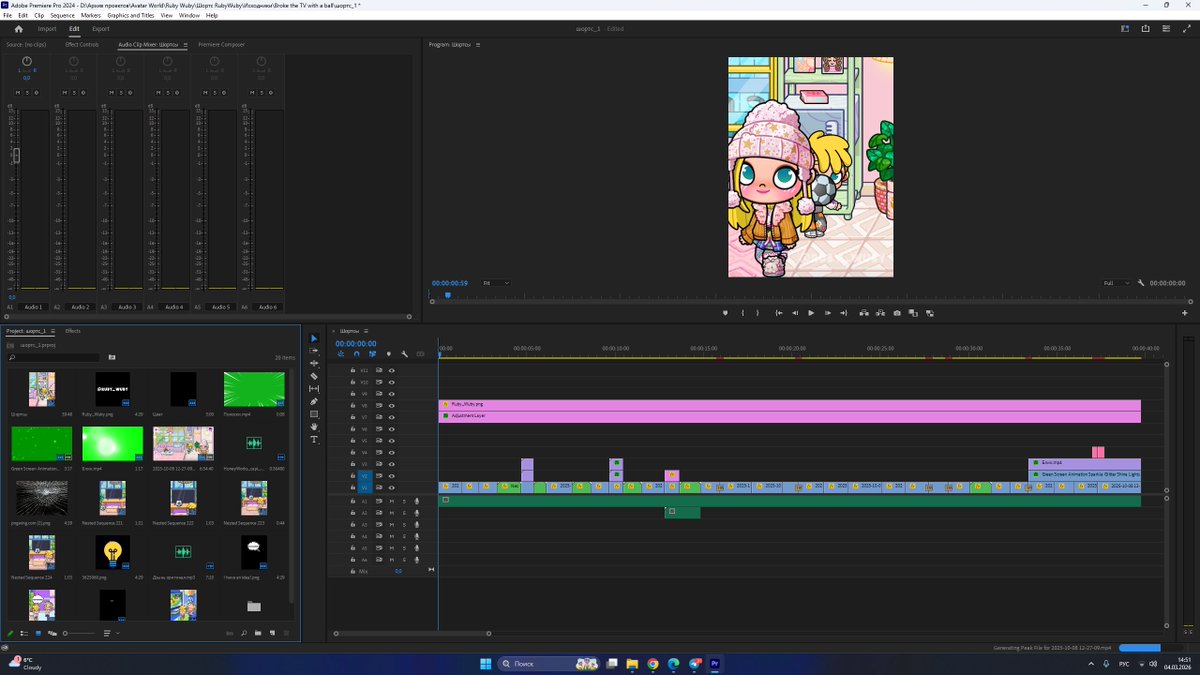
Task: Open the Markers menu
Action: click(x=91, y=15)
